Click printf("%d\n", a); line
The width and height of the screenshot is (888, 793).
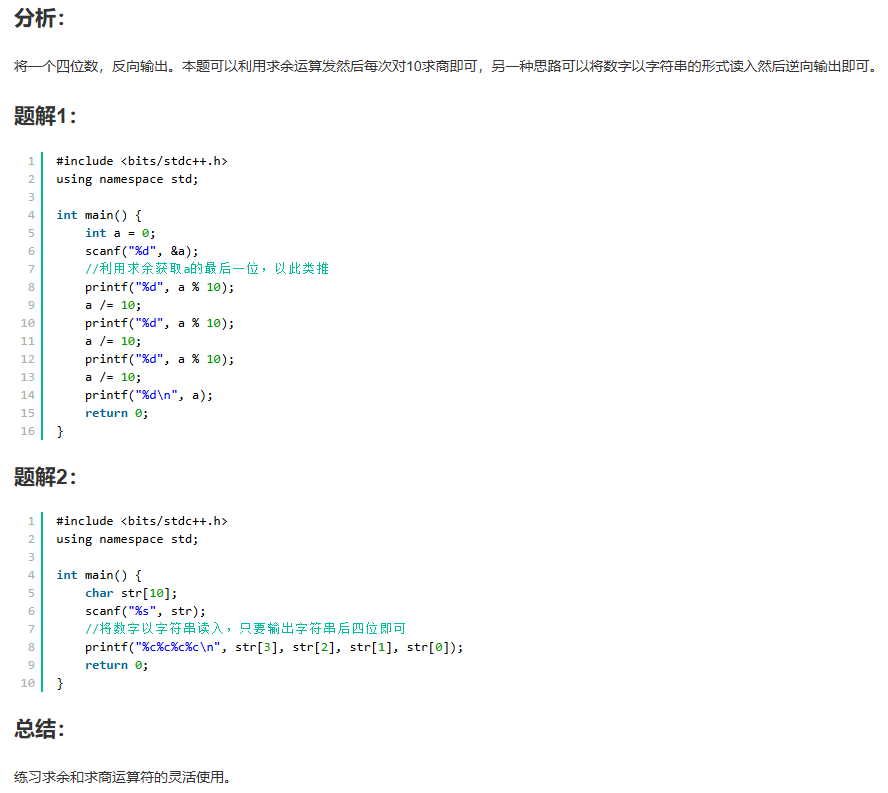(x=149, y=395)
